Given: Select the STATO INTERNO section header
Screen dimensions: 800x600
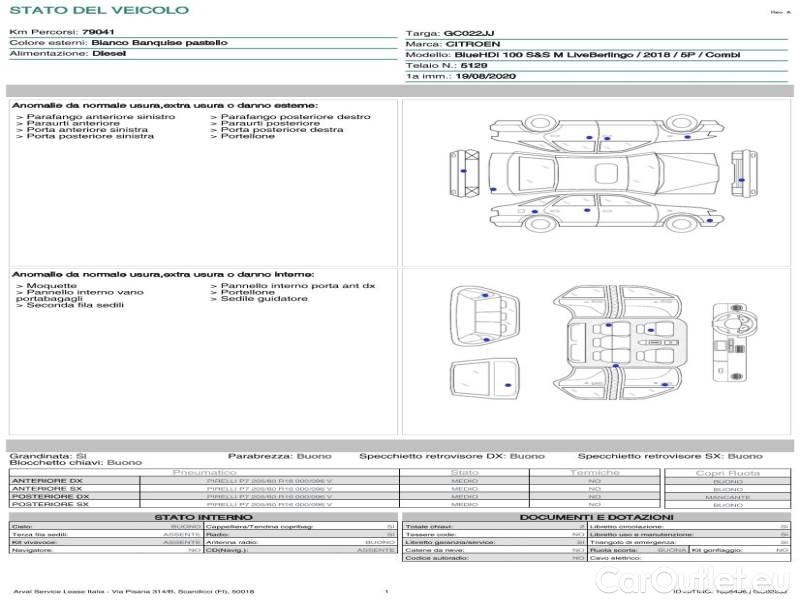Looking at the screenshot, I should pos(204,517).
